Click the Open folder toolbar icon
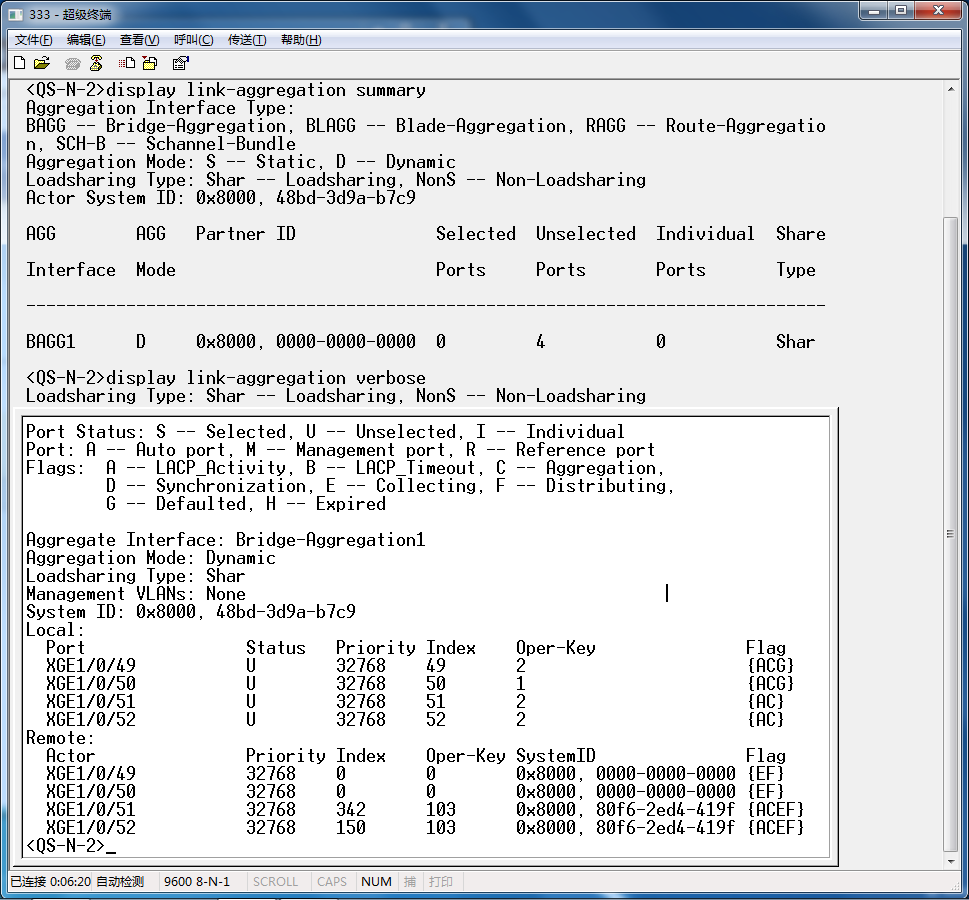Image resolution: width=969 pixels, height=900 pixels. tap(42, 63)
